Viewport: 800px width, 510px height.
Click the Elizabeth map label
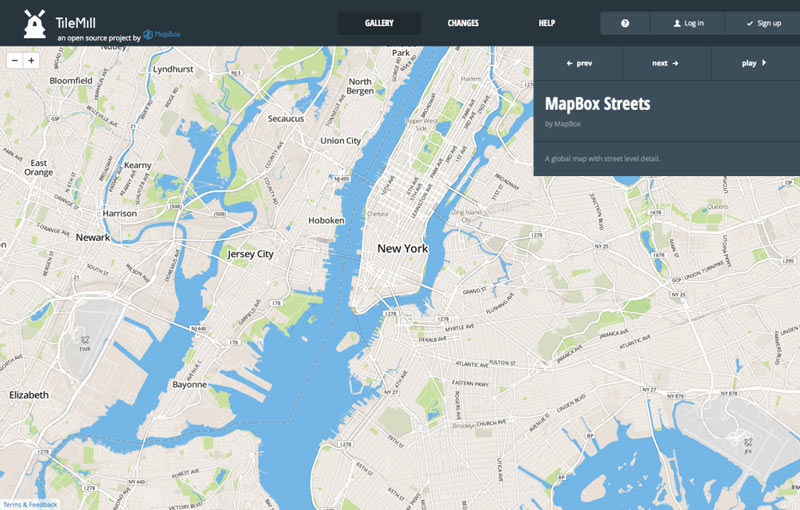29,395
